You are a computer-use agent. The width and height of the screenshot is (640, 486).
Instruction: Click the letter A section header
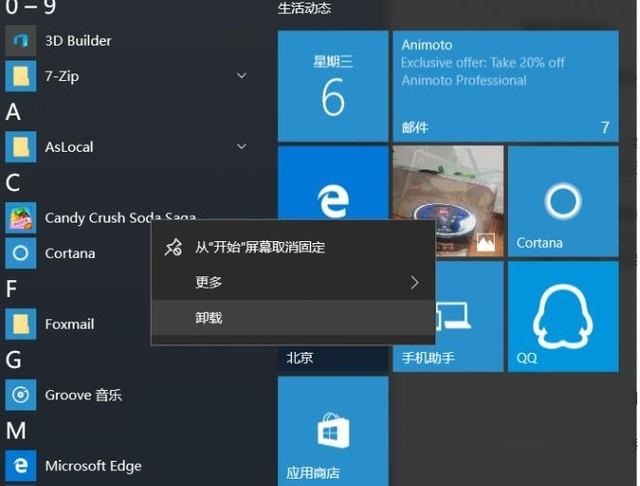(x=13, y=112)
